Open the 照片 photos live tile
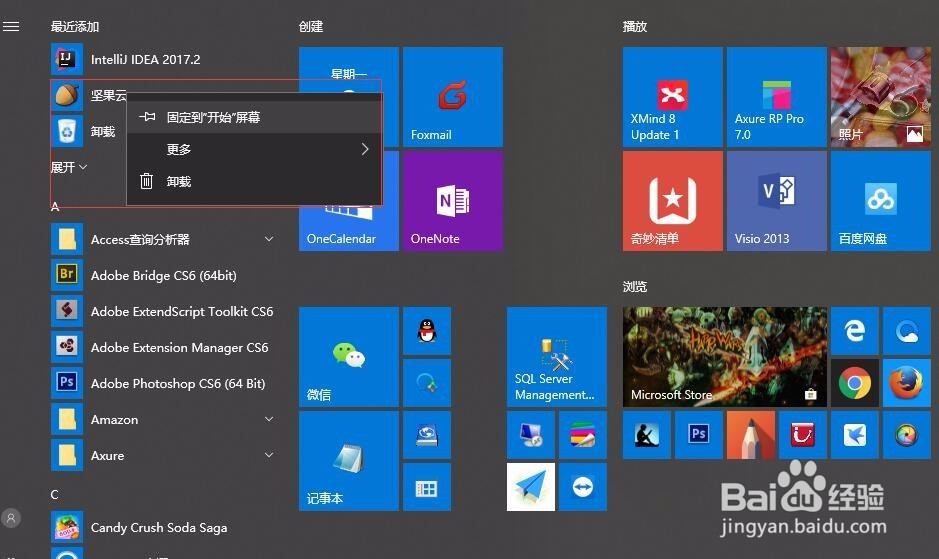Image resolution: width=939 pixels, height=559 pixels. click(880, 97)
